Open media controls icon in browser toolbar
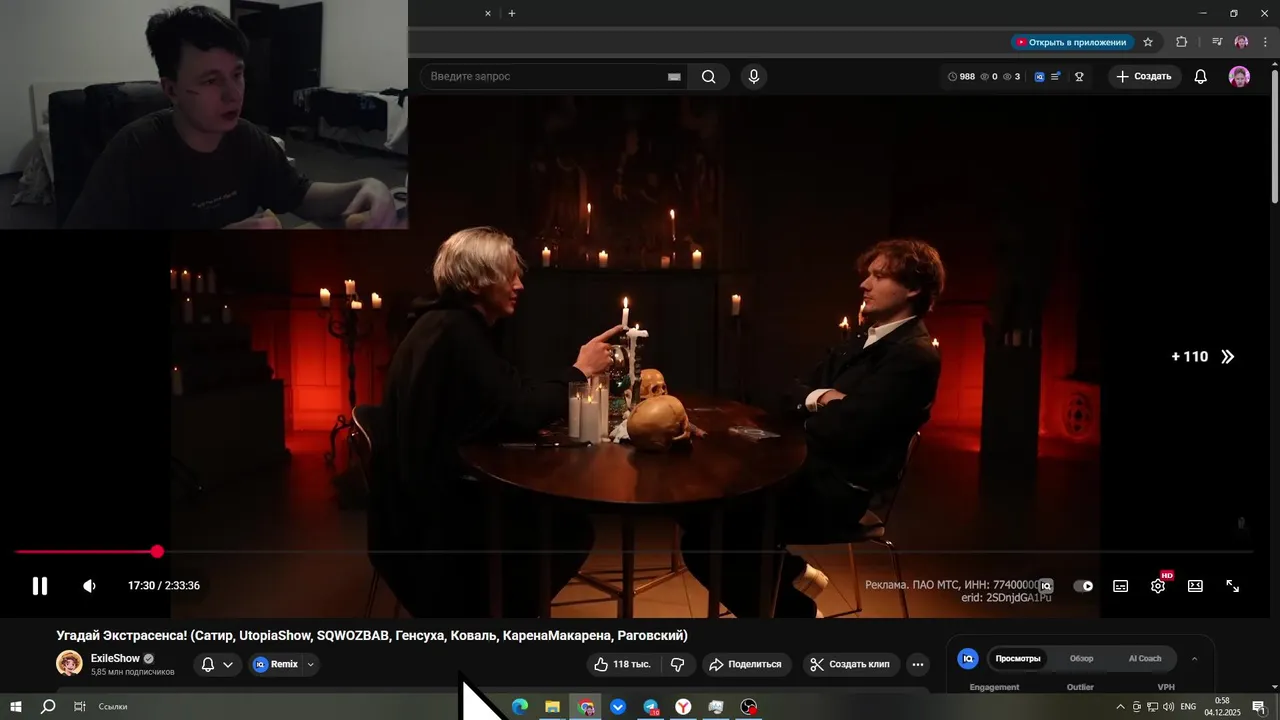 click(1217, 42)
